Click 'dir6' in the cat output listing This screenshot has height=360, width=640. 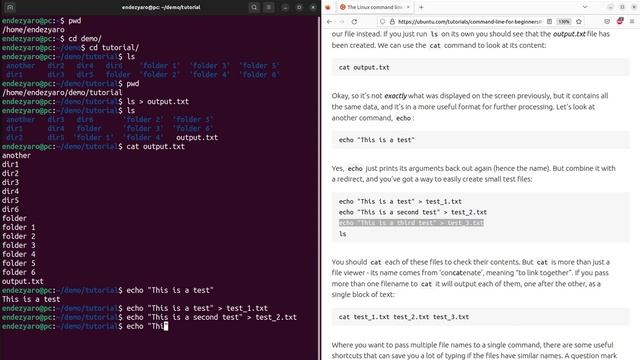tap(10, 209)
